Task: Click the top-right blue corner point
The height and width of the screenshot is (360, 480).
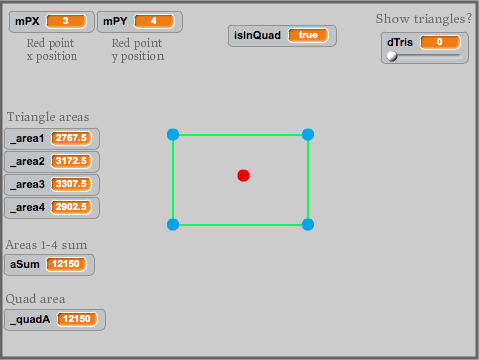Action: point(308,135)
